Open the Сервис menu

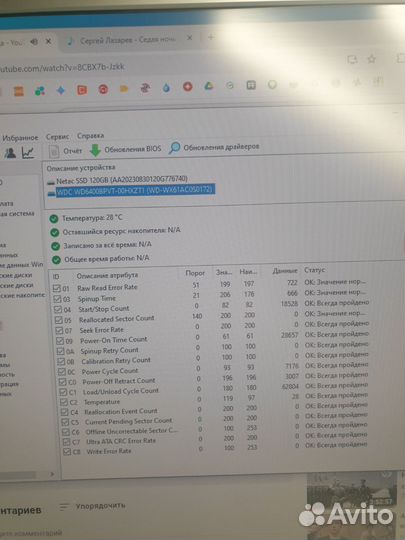(58, 137)
